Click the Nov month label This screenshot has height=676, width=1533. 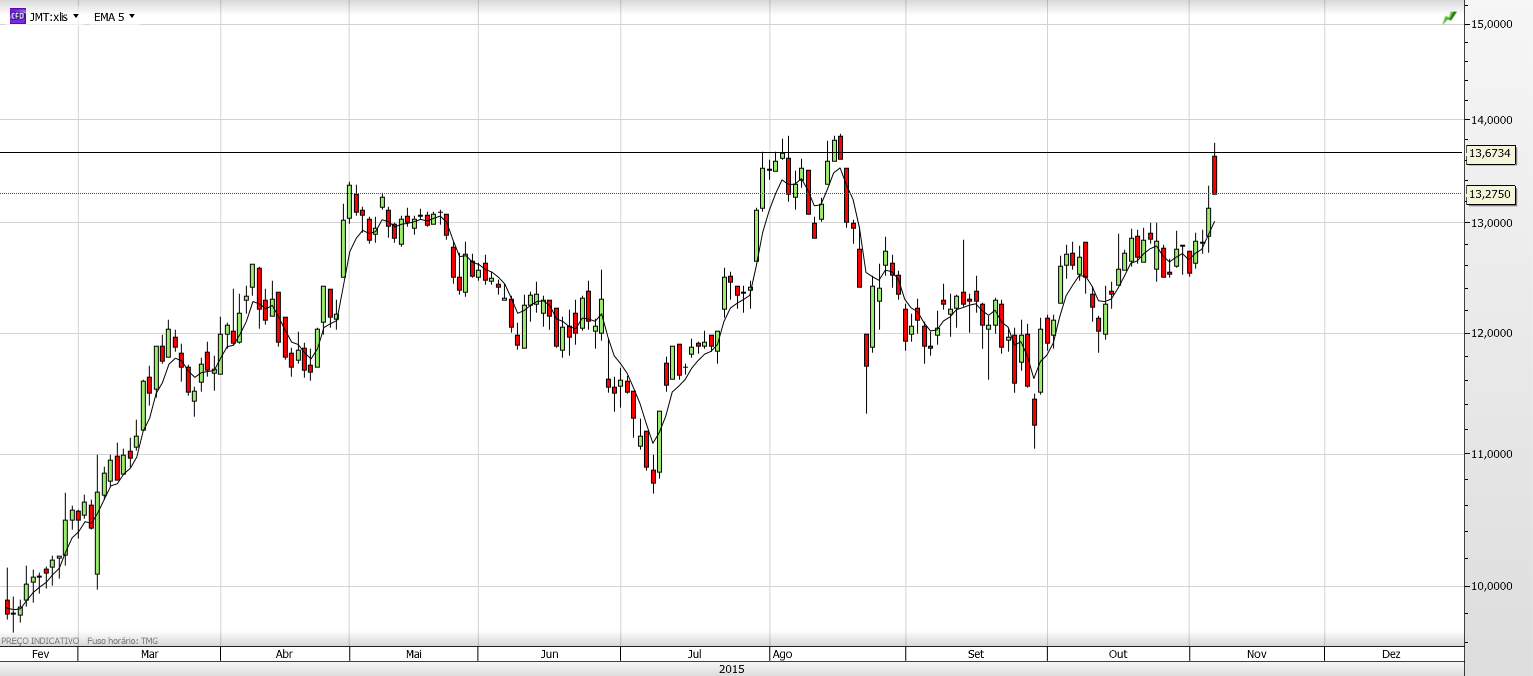coord(1257,654)
